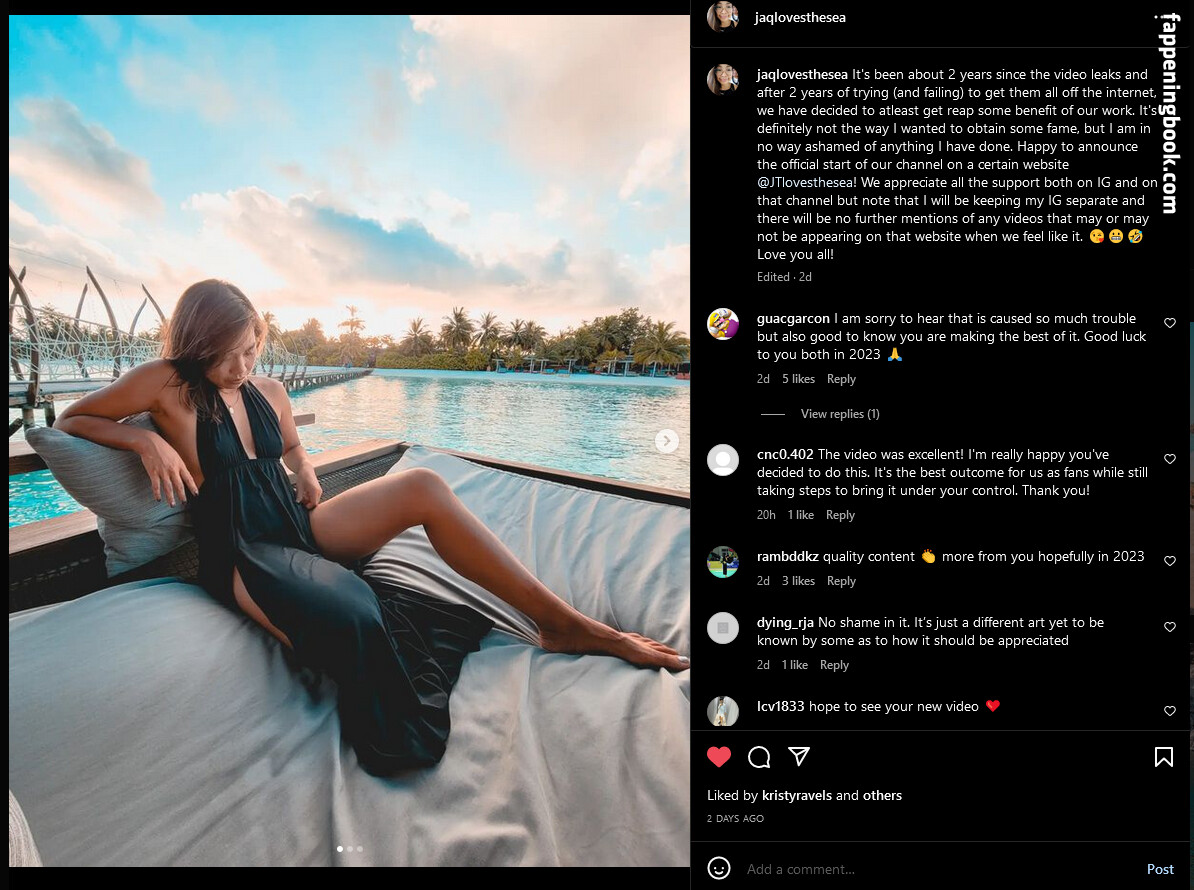Screen dimensions: 1194x890
Task: Expand View replies (1) under guacgarcon
Action: click(x=840, y=413)
